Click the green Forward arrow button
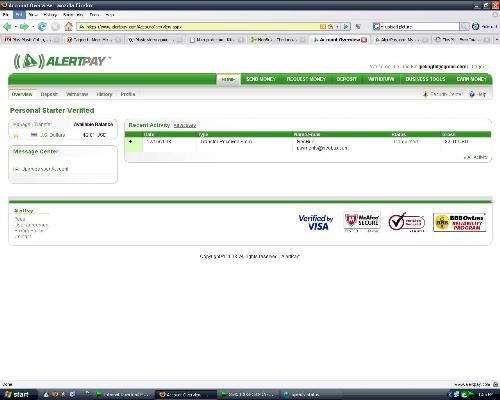Image resolution: width=500 pixels, height=400 pixels. coord(24,26)
